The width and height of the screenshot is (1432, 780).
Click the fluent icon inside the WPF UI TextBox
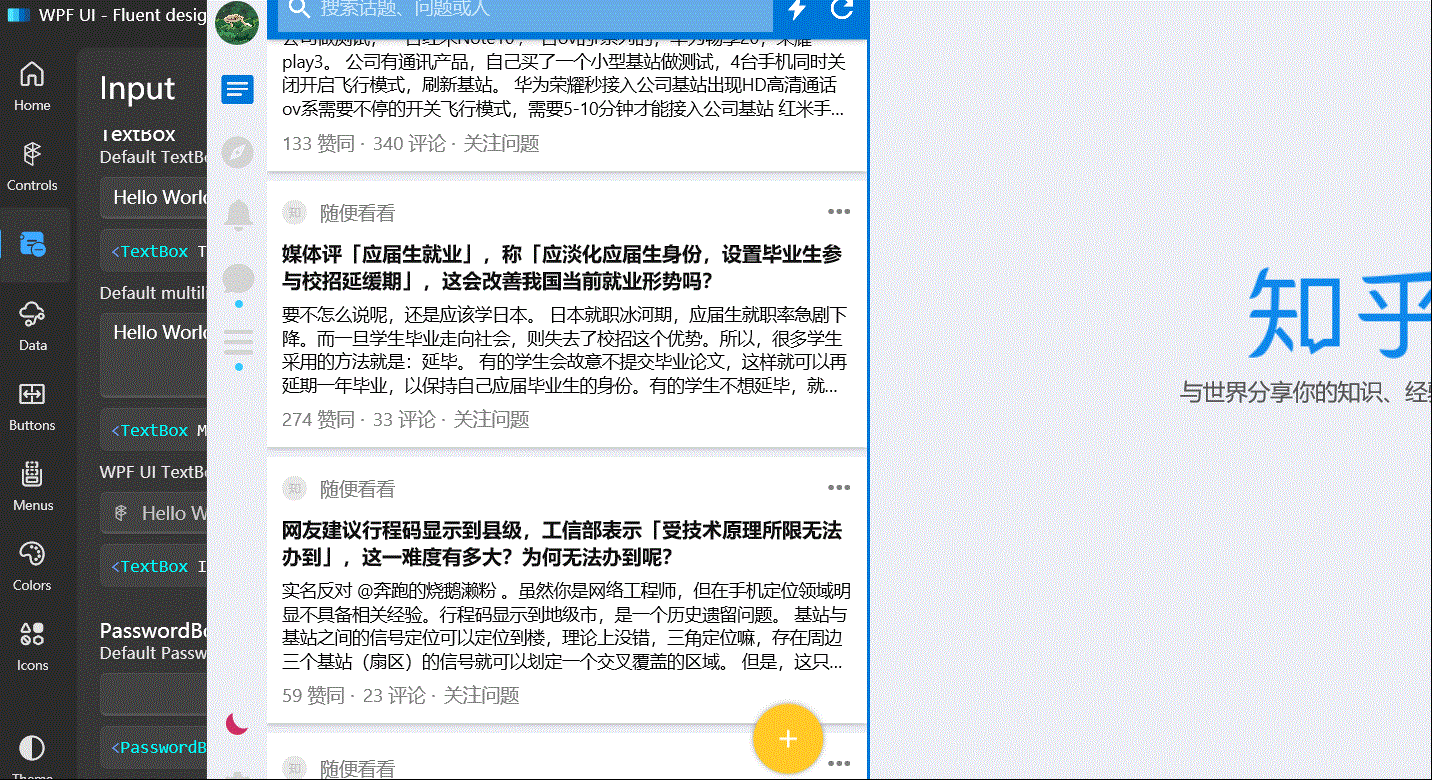pos(121,513)
